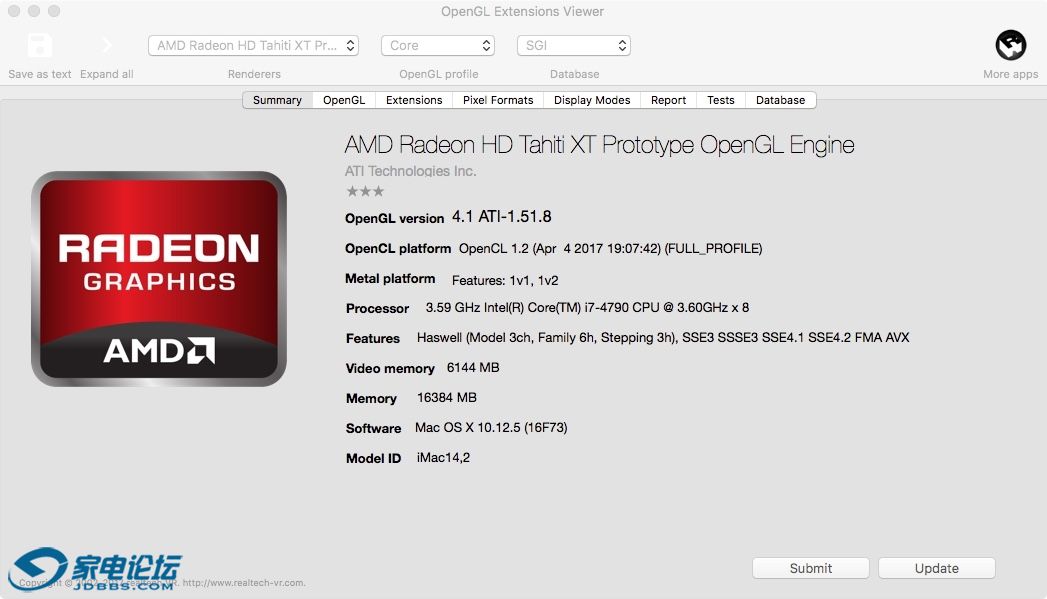
Task: Switch to the OpenGL tab
Action: 344,100
